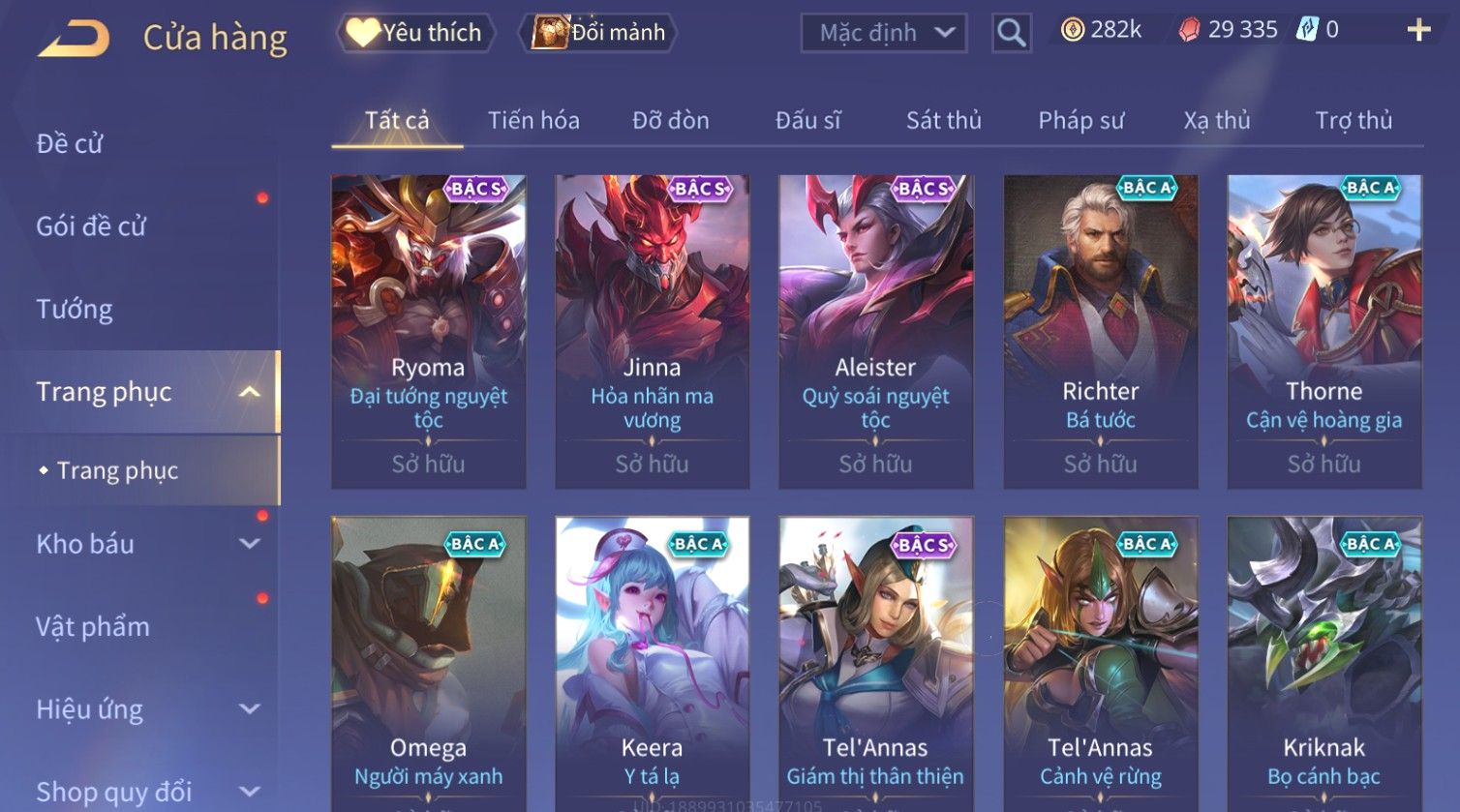
Task: Open the Mặc định sort dropdown
Action: (884, 33)
